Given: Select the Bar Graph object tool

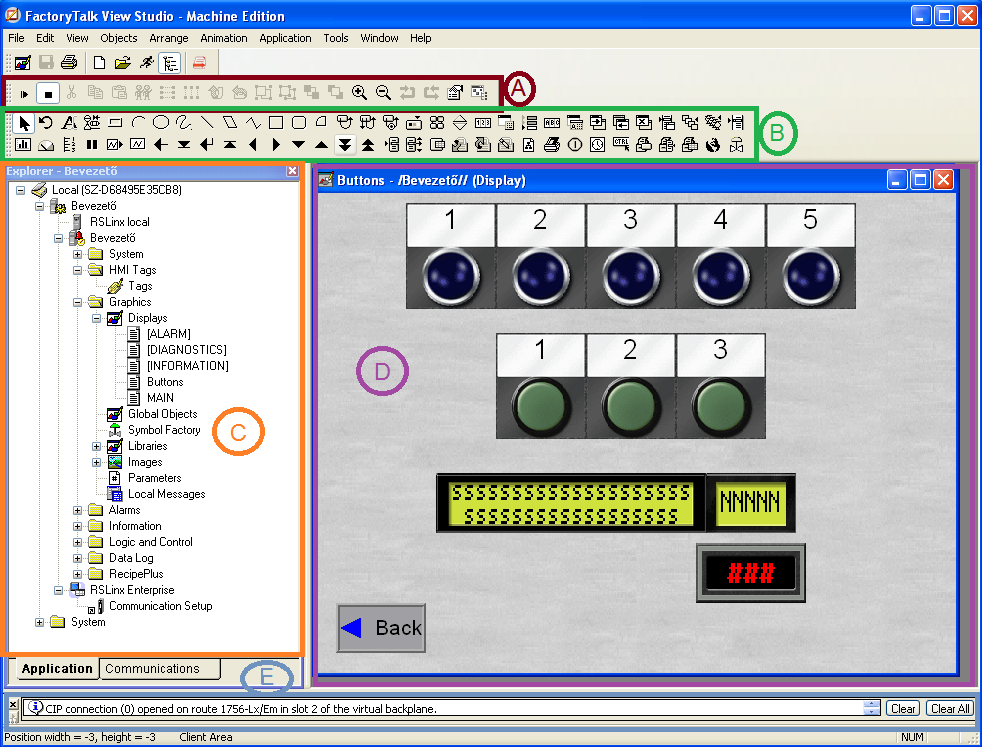Looking at the screenshot, I should (23, 145).
